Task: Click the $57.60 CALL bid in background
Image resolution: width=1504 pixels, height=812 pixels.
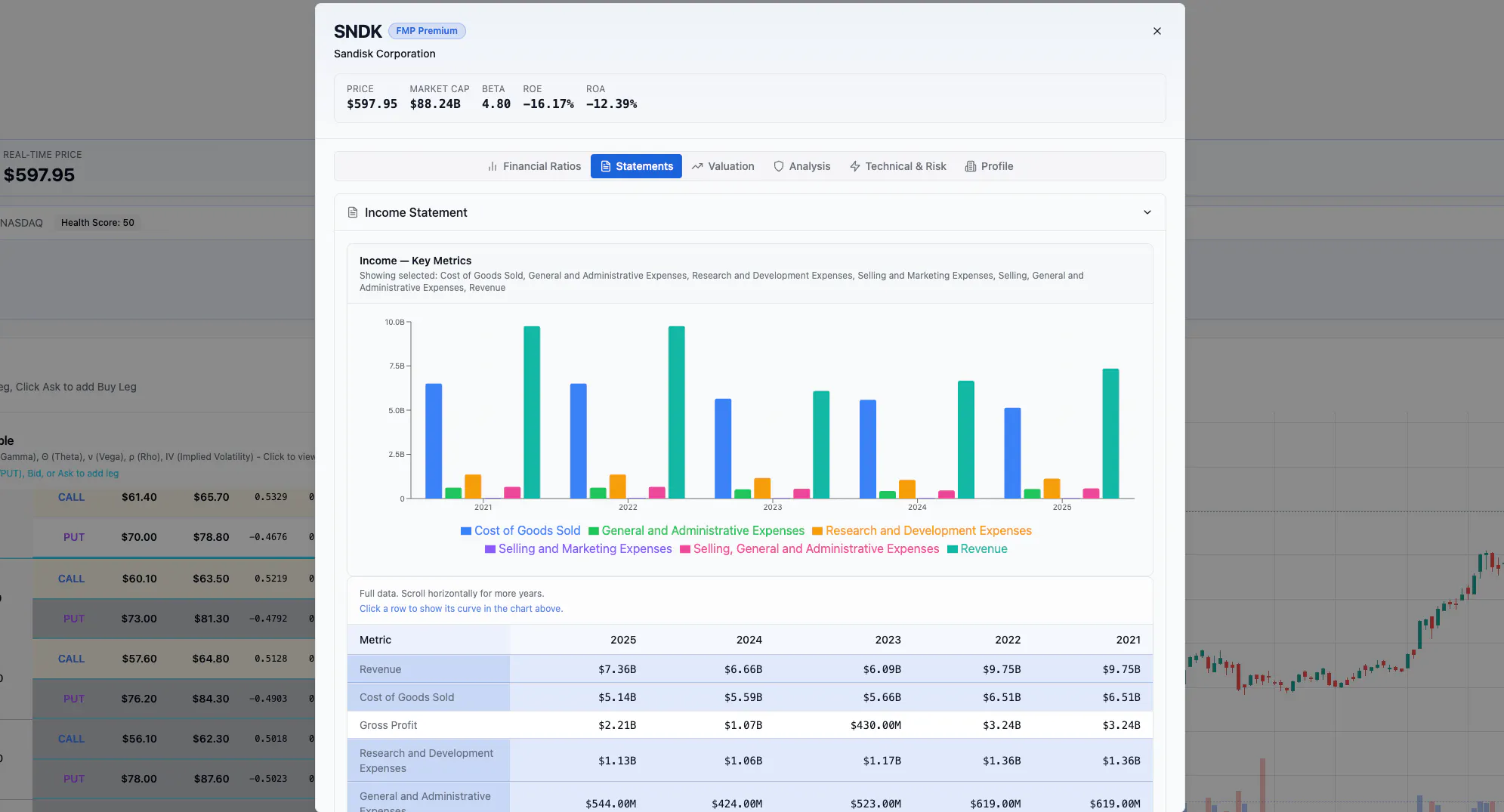Action: pos(139,659)
